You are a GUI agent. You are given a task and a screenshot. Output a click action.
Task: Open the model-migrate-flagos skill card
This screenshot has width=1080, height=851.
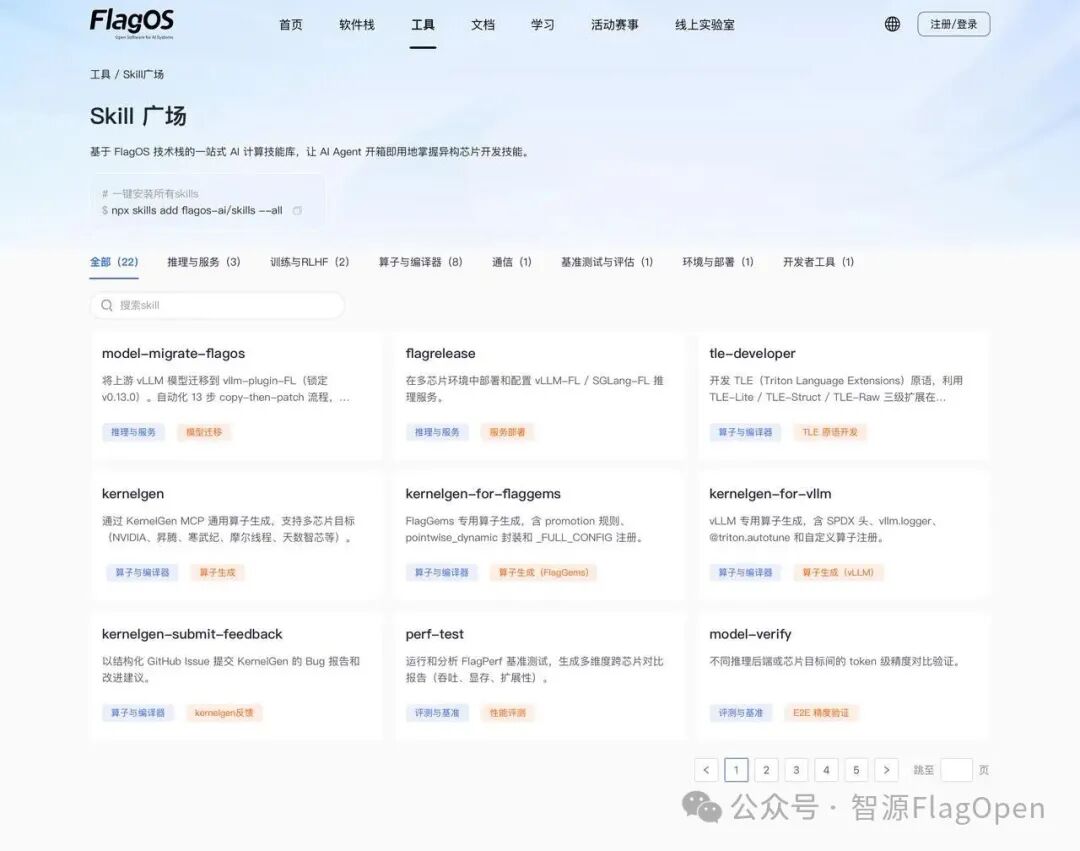tap(236, 396)
